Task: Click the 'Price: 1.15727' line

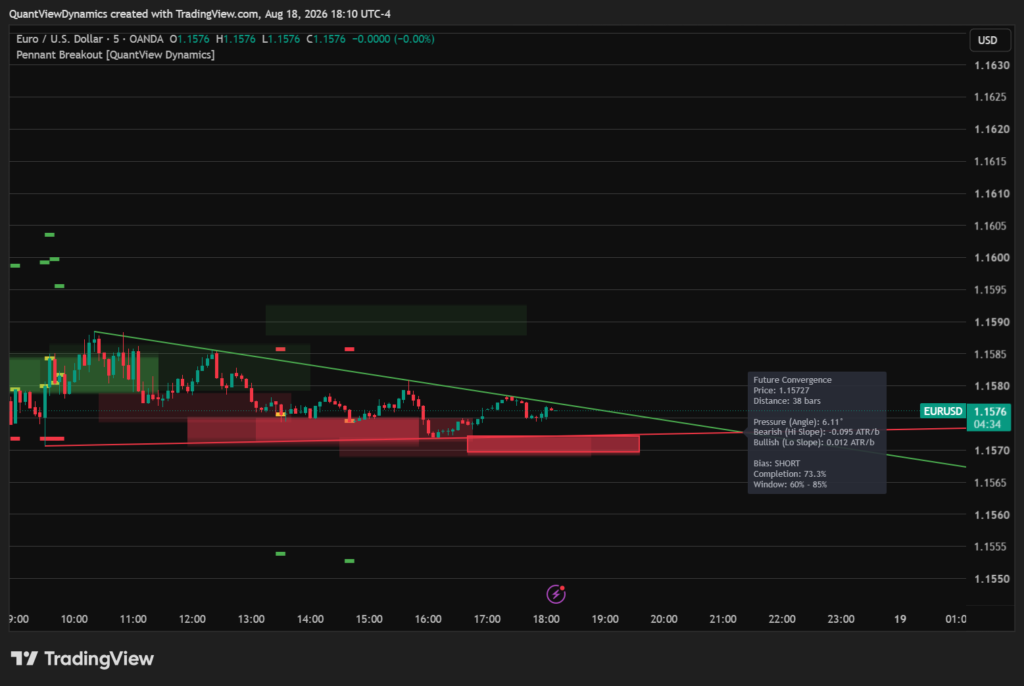Action: click(781, 390)
